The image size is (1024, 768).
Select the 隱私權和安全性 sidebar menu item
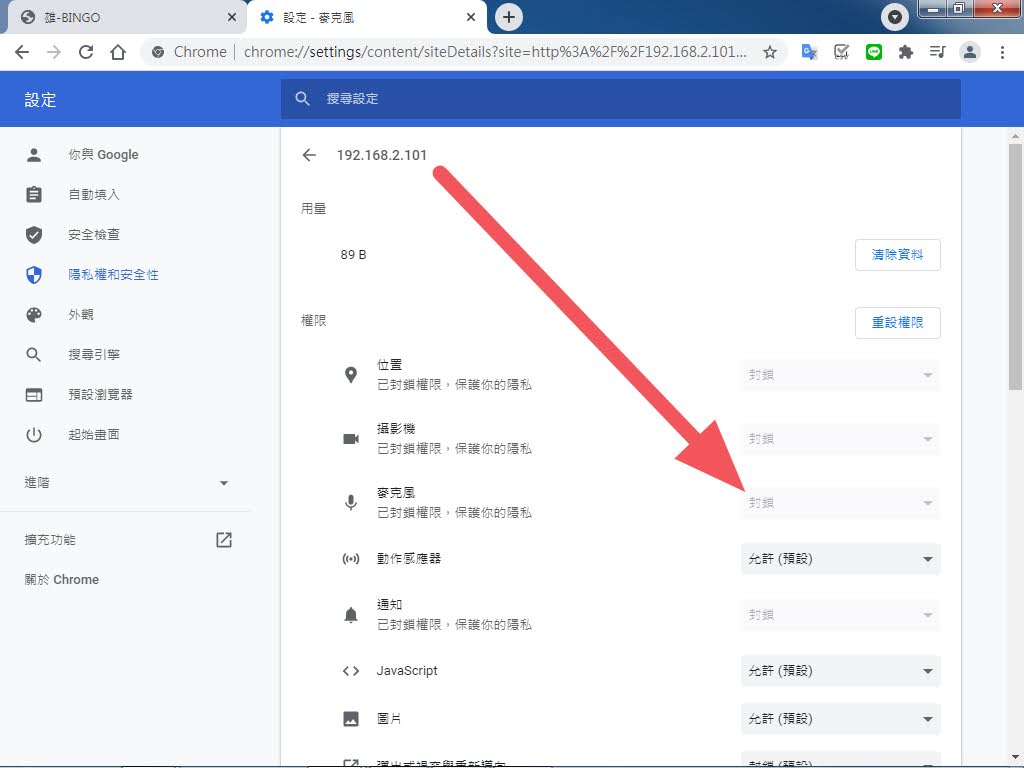coord(113,274)
